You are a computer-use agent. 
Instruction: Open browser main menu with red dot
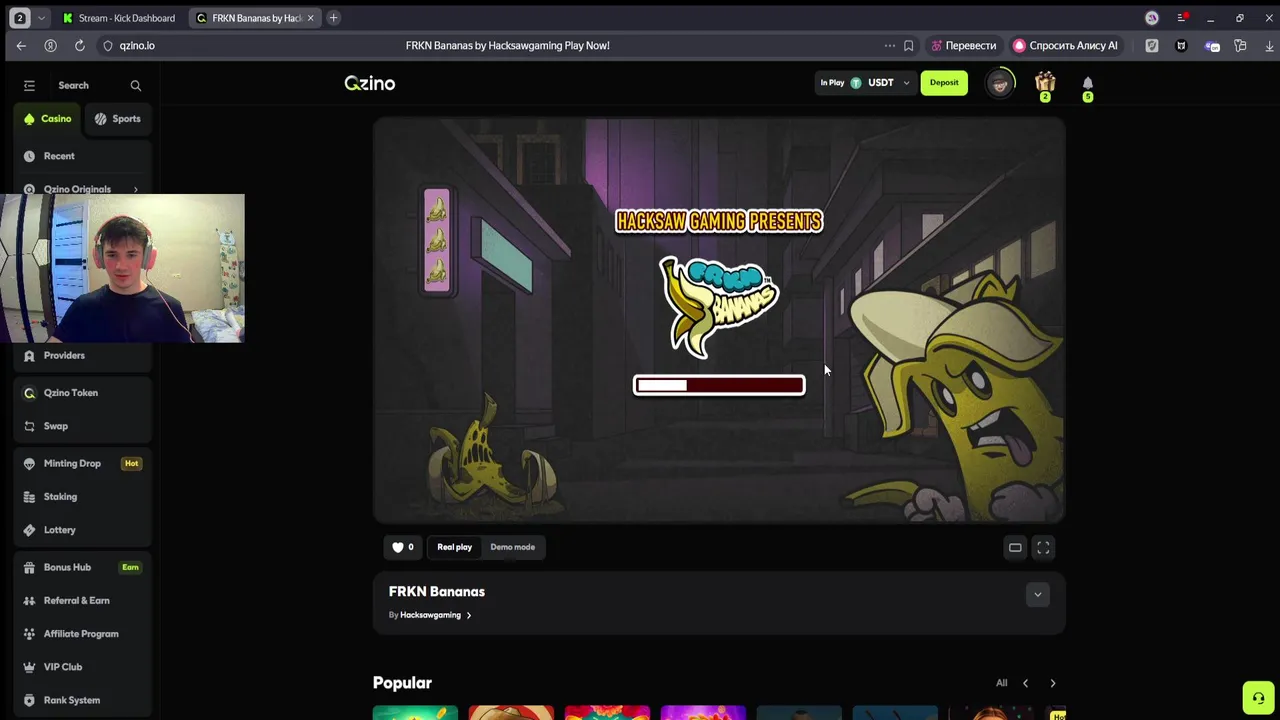coord(1182,17)
